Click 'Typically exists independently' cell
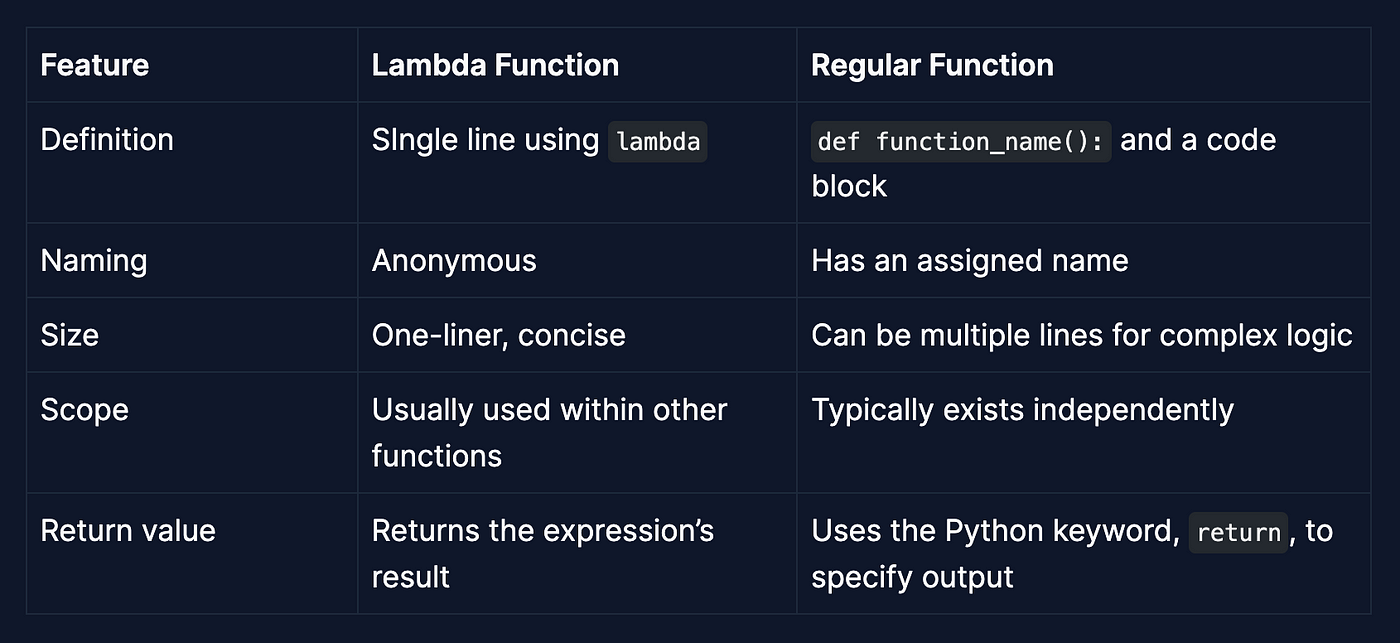The width and height of the screenshot is (1400, 643). (x=1022, y=409)
